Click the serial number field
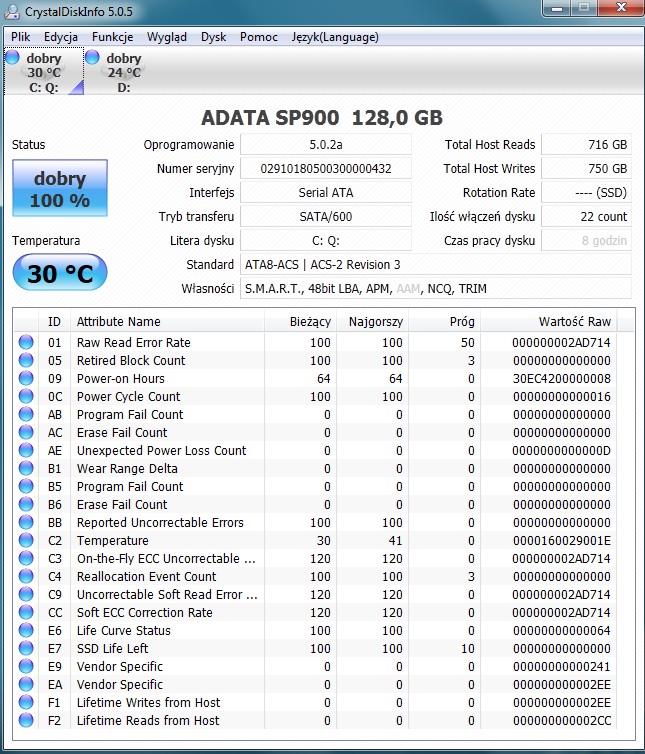The height and width of the screenshot is (754, 645). click(x=326, y=169)
